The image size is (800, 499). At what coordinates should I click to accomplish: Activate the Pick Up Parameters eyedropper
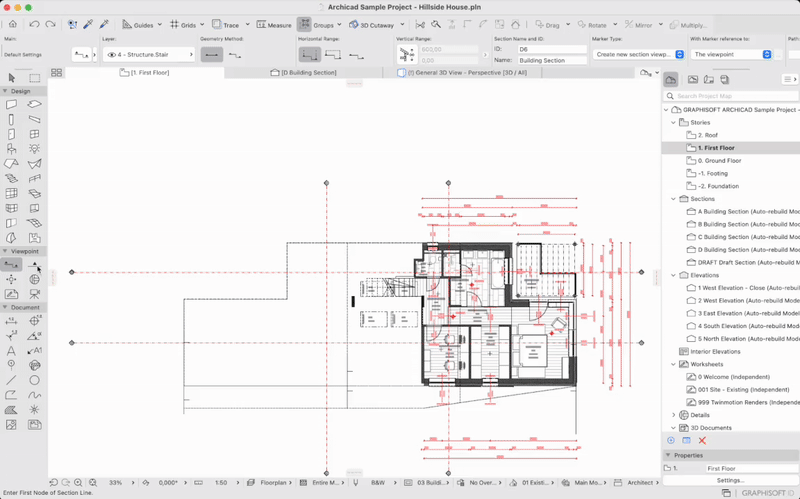tap(88, 24)
